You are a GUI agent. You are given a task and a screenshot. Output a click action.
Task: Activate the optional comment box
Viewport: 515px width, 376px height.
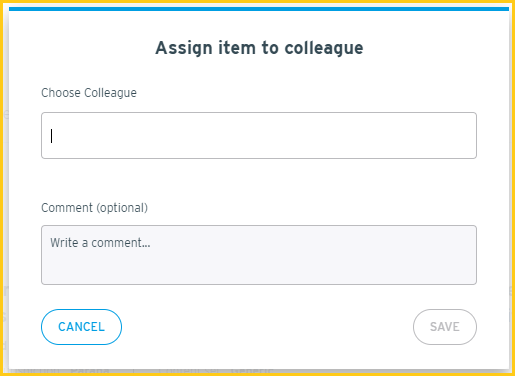259,255
